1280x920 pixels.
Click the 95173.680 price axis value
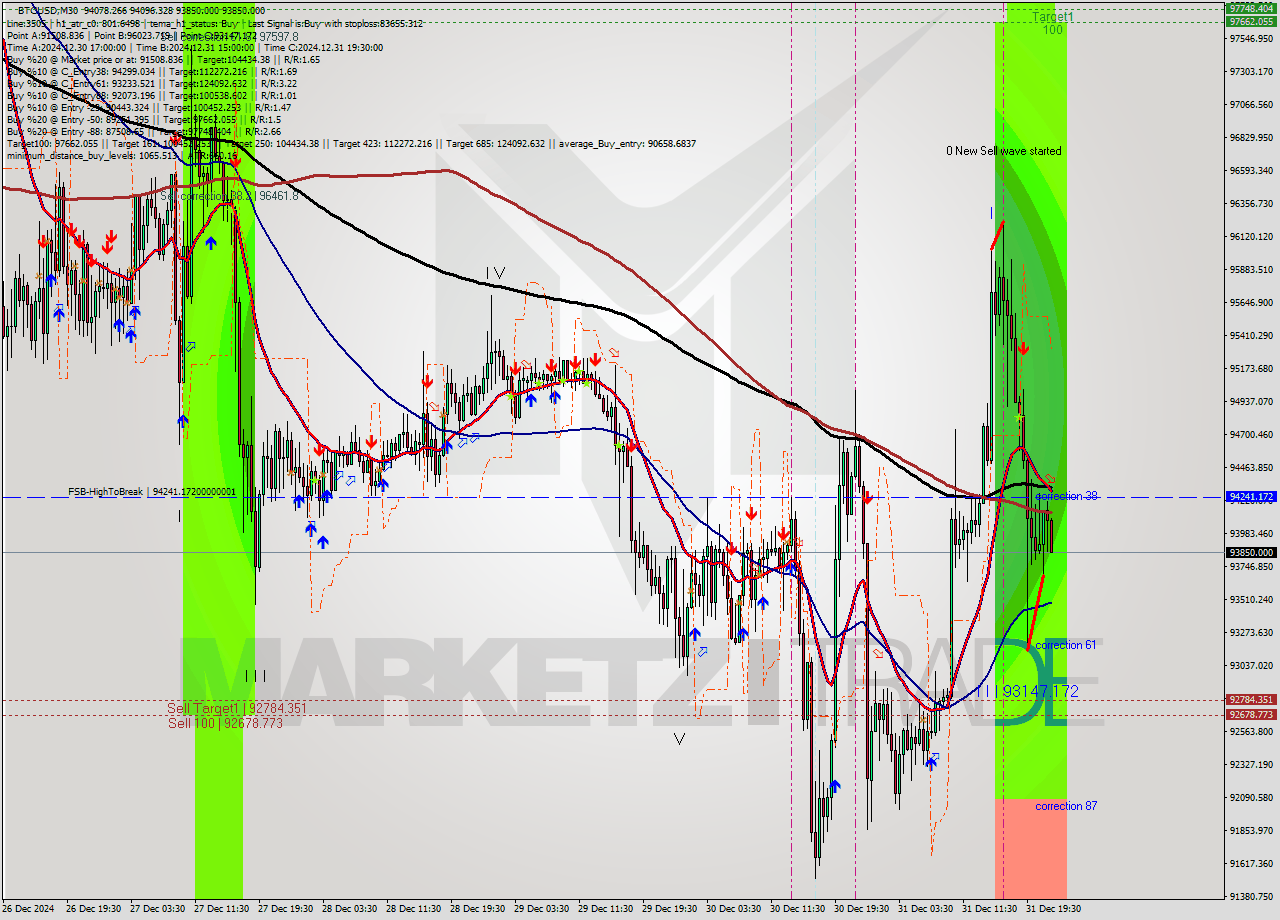pyautogui.click(x=1251, y=368)
